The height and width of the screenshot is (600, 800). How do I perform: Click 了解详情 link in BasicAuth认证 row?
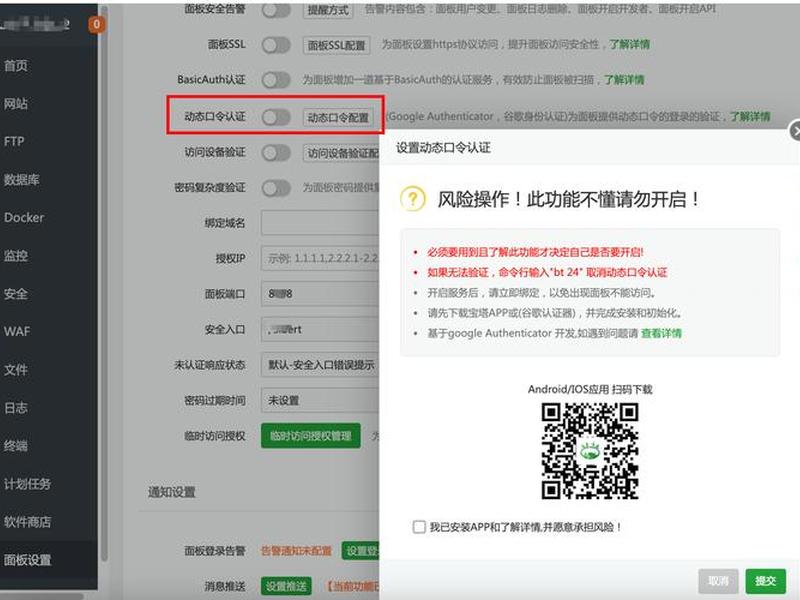coord(624,80)
